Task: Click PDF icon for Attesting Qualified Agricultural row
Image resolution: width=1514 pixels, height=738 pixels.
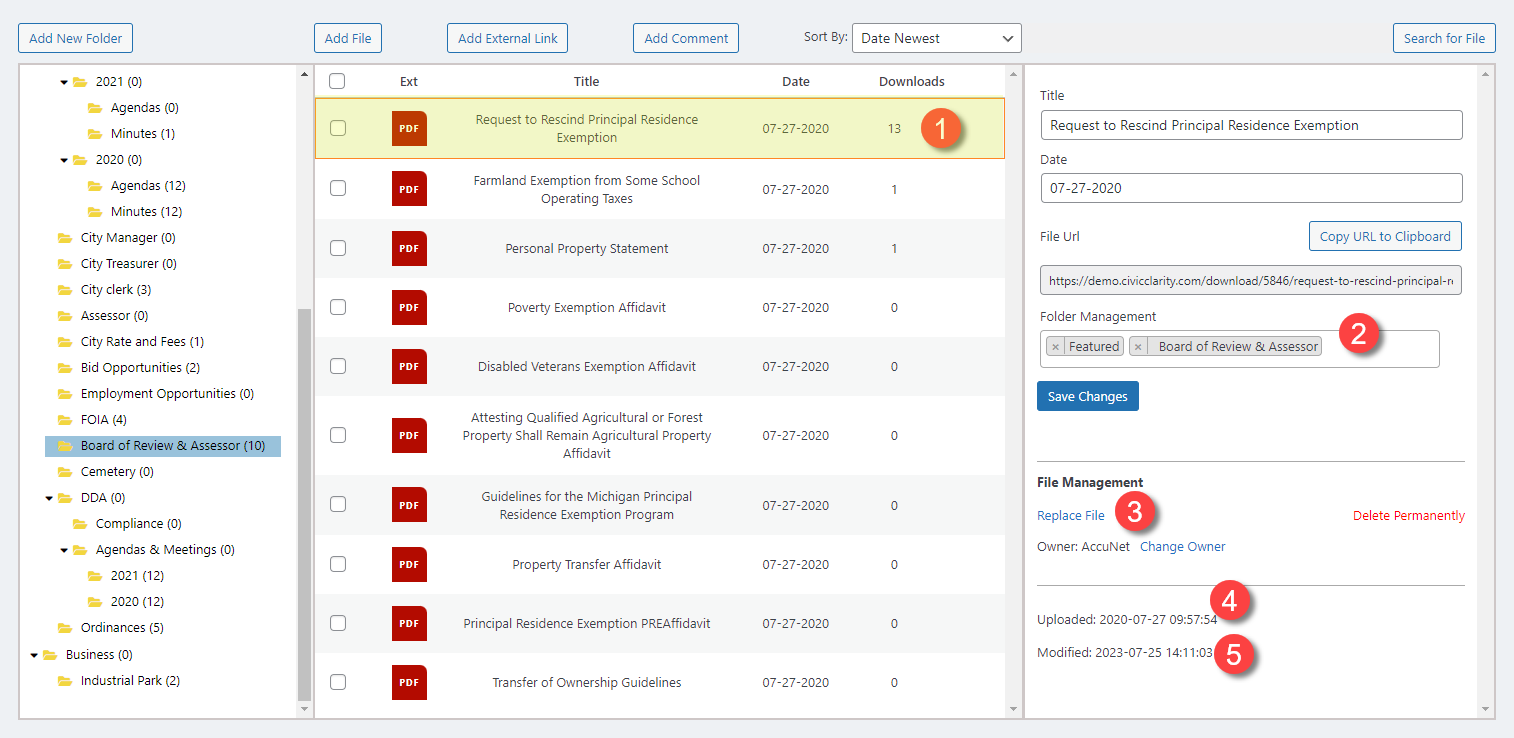Action: pyautogui.click(x=409, y=435)
